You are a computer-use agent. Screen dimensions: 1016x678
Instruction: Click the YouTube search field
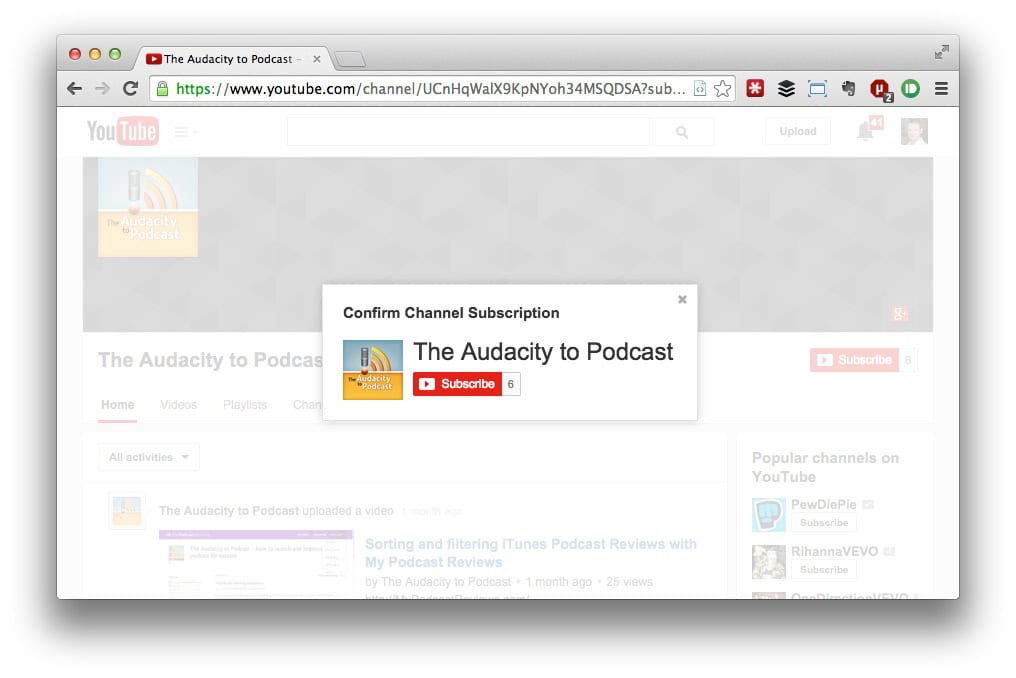tap(468, 132)
